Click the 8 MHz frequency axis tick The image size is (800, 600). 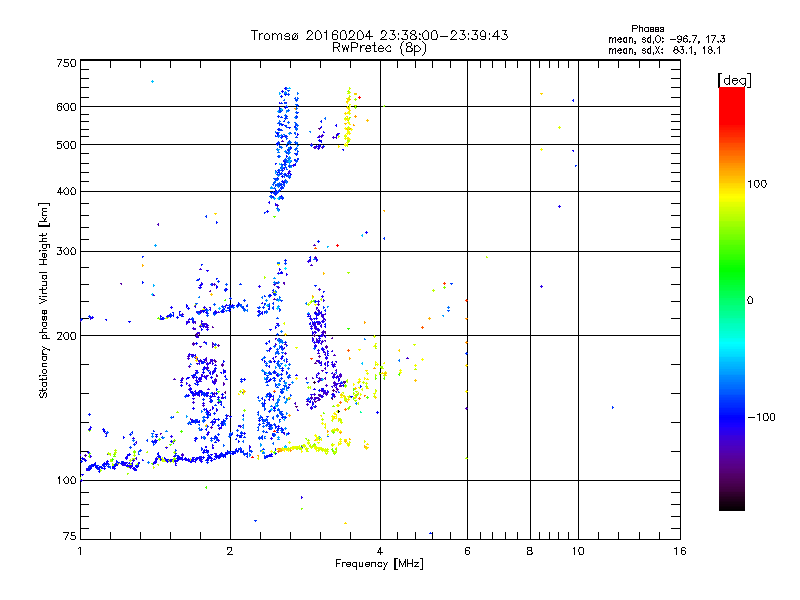pyautogui.click(x=530, y=551)
